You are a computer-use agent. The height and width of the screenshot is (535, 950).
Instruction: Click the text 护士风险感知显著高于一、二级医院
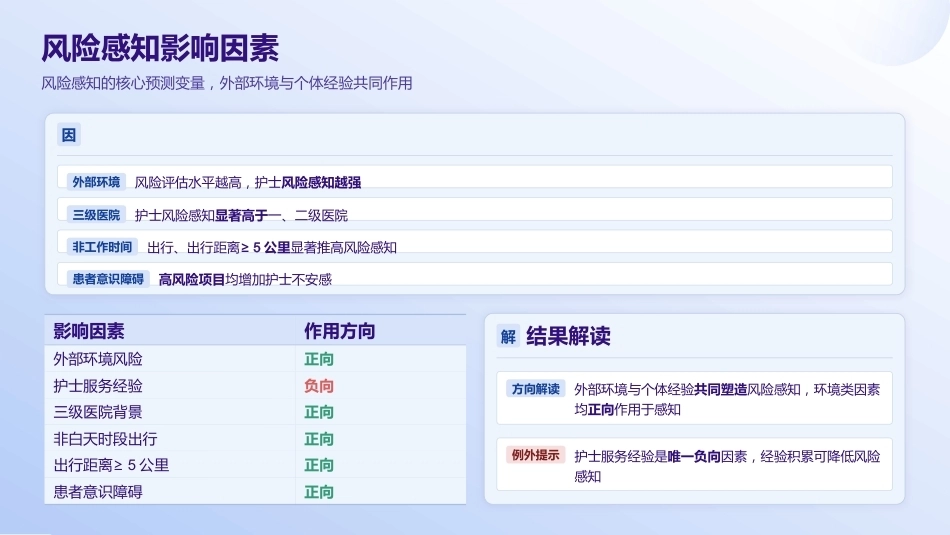[x=241, y=215]
